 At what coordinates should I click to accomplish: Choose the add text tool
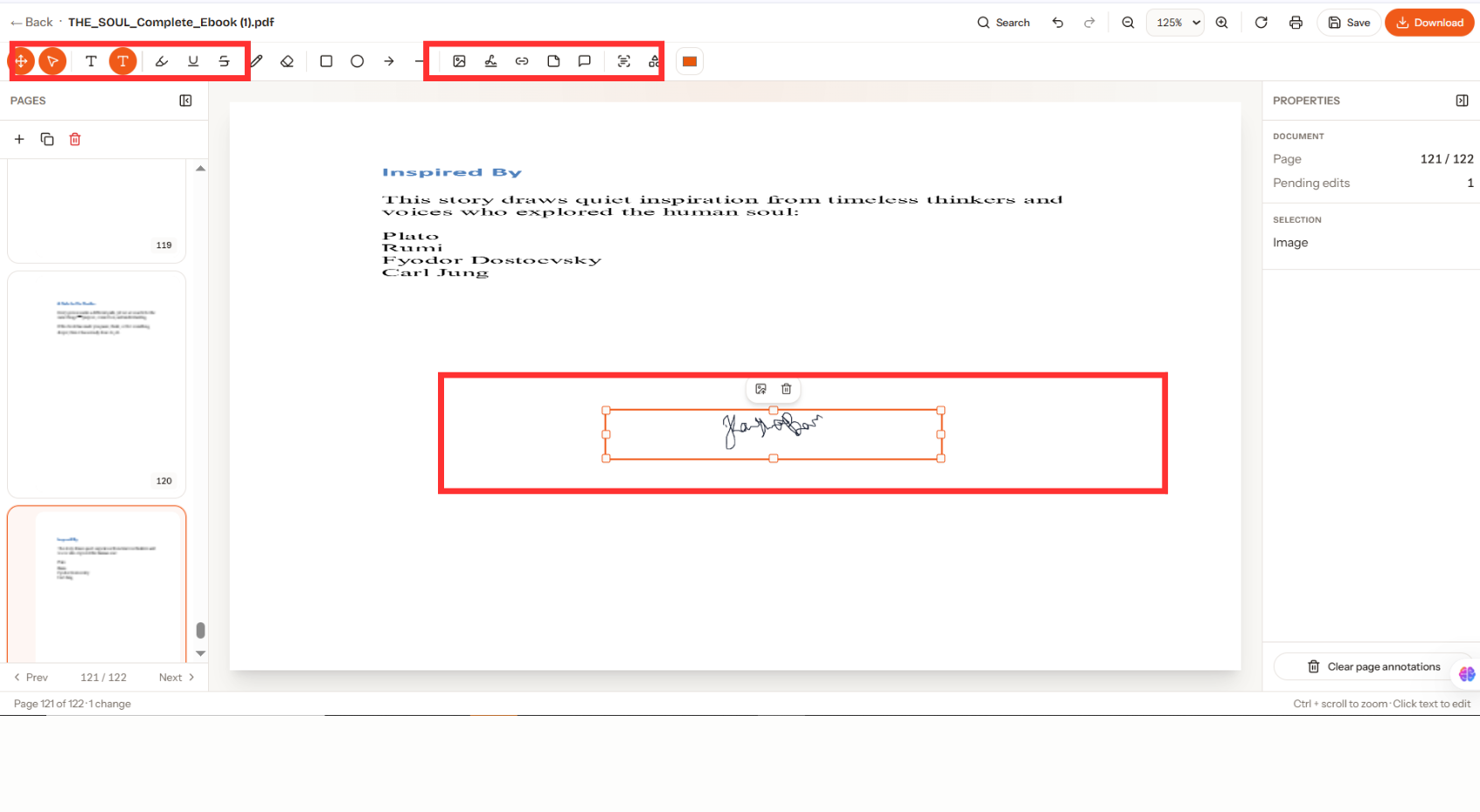tap(91, 61)
